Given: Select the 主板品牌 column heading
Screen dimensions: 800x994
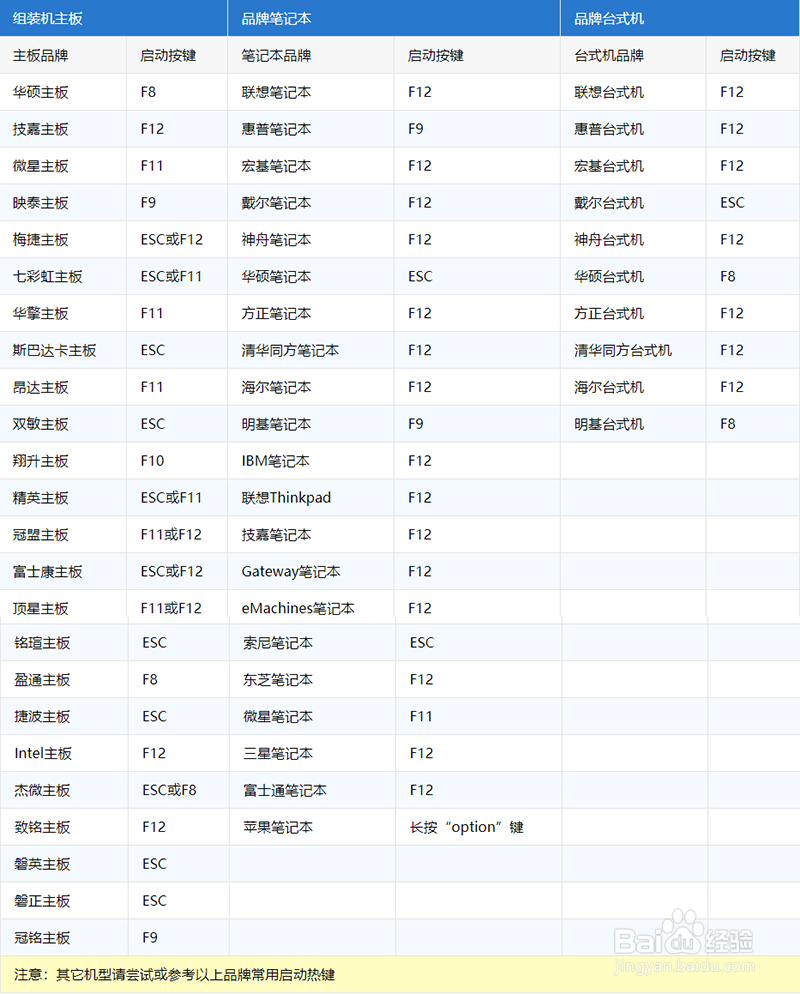Looking at the screenshot, I should (x=41, y=55).
